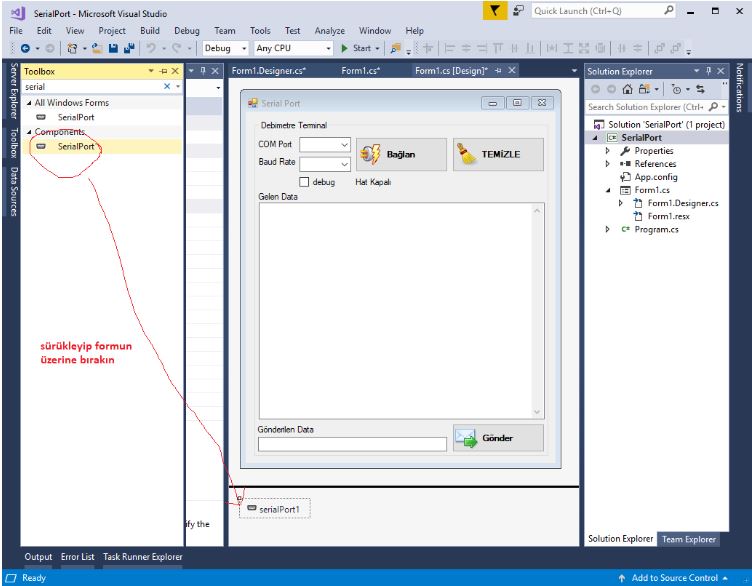Collapse the Components group in Toolbox

pyautogui.click(x=29, y=132)
